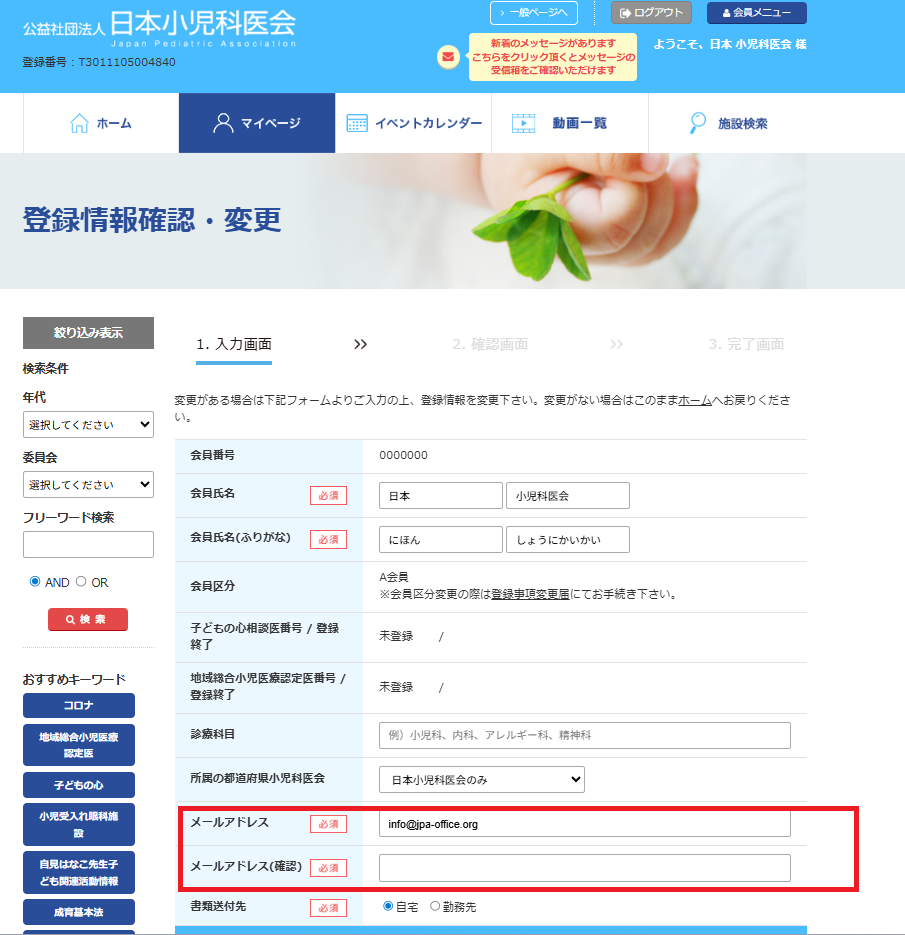Click the メールアドレス(確認) input field
Viewport: 905px width, 935px height.
pos(584,868)
